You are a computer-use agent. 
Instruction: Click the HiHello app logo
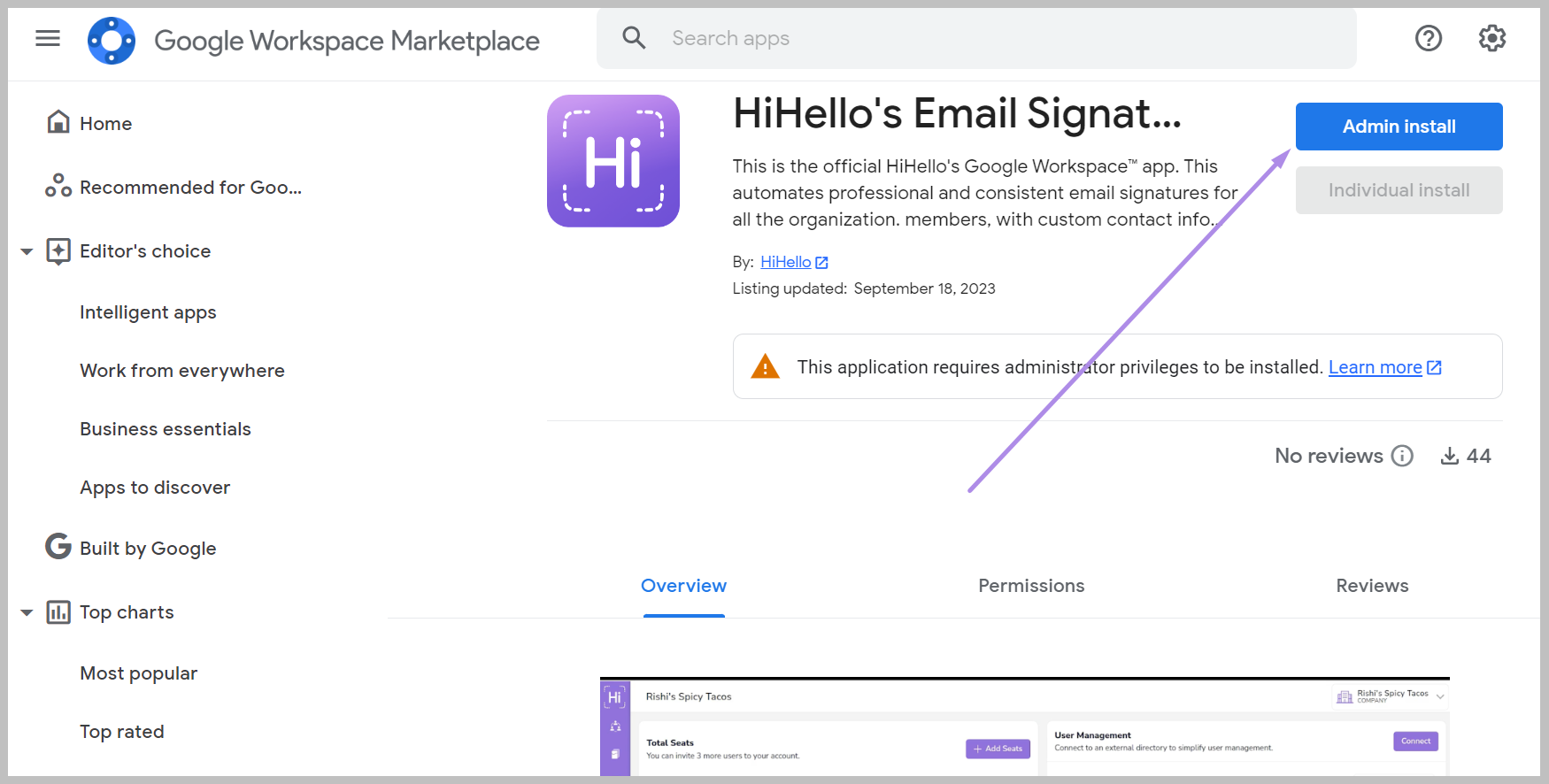coord(613,161)
